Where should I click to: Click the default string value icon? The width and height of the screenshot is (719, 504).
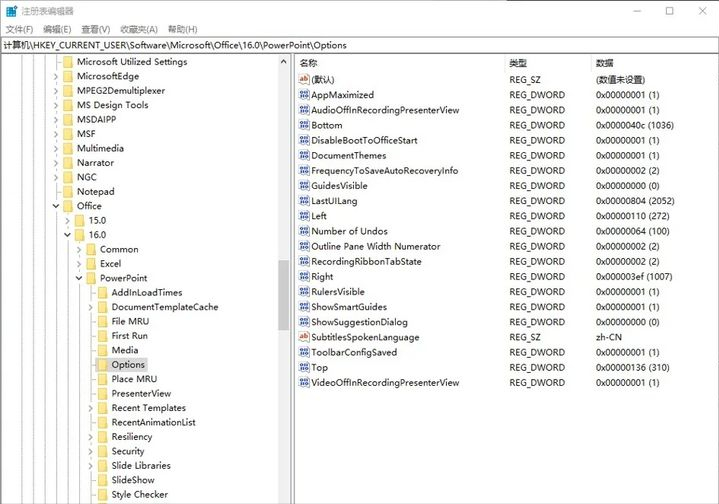tap(304, 80)
